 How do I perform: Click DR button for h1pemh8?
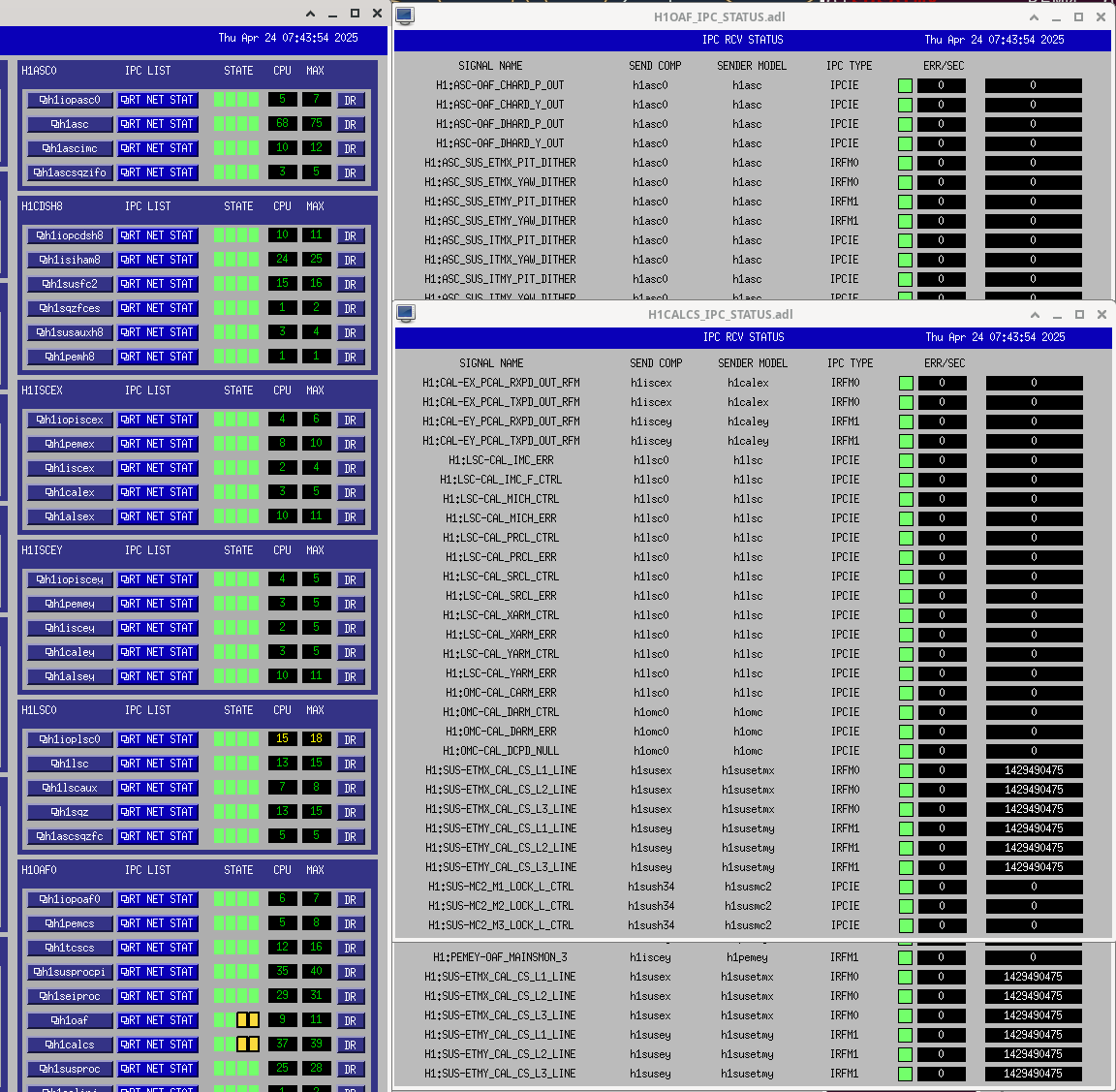[x=350, y=357]
